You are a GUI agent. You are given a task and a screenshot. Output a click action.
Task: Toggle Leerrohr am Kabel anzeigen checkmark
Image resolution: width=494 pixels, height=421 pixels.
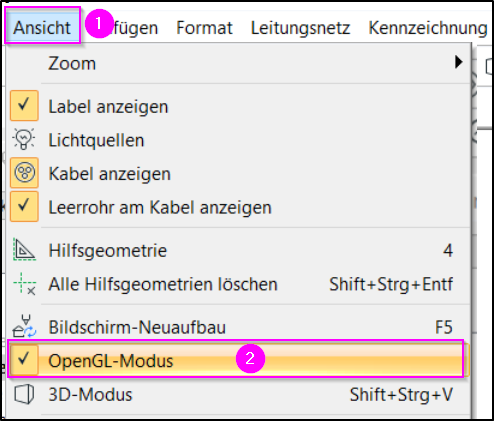coord(24,206)
